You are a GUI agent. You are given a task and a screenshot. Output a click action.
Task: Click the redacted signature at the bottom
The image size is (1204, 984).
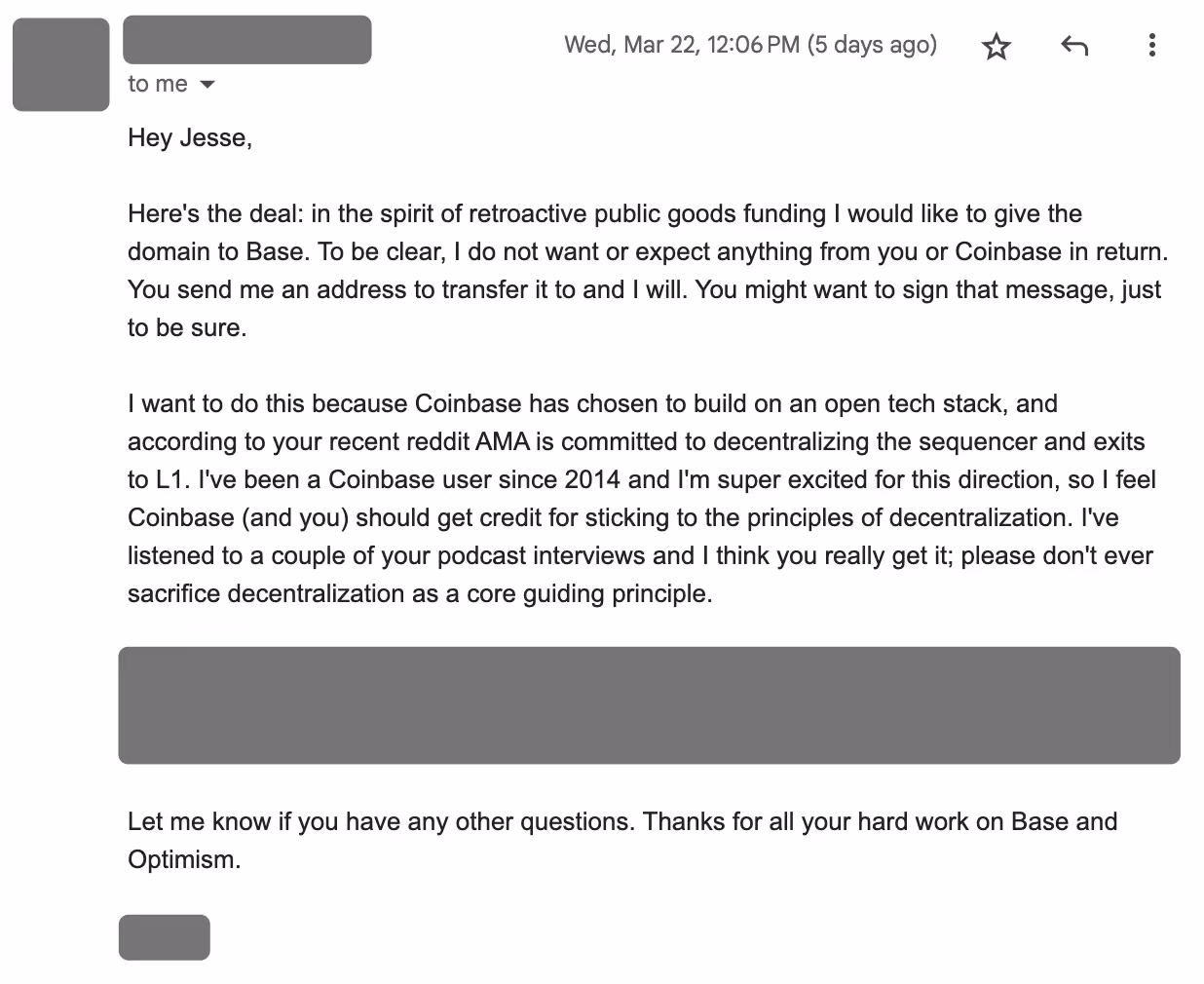(164, 937)
